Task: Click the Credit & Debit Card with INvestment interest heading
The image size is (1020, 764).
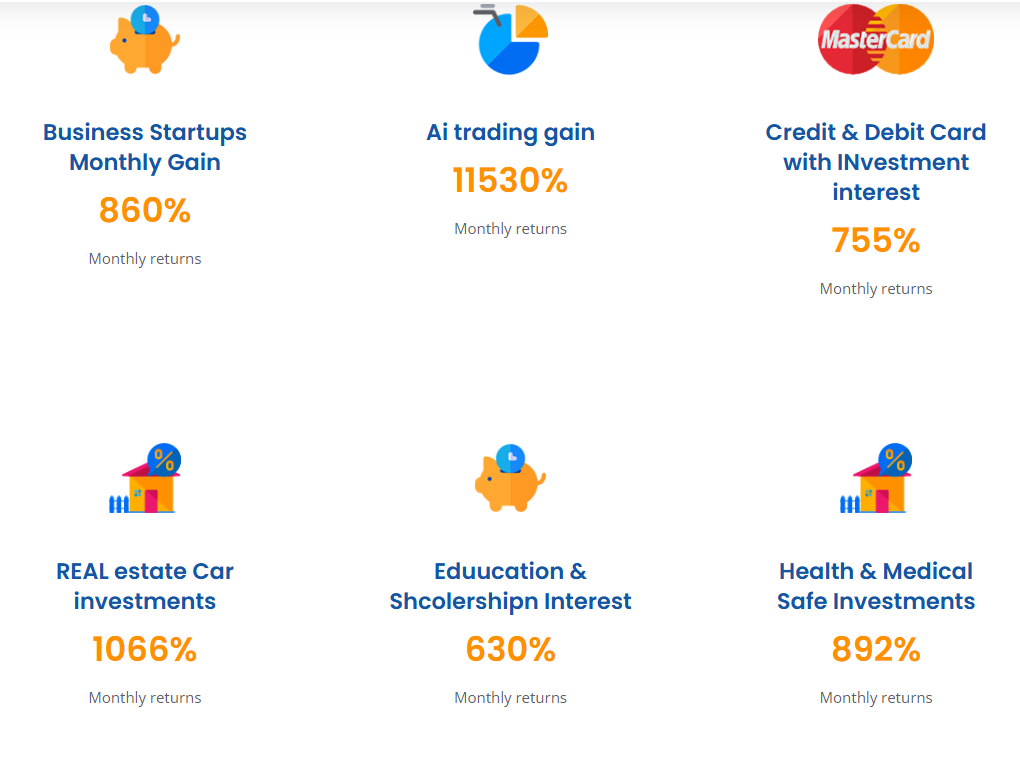Action: click(x=876, y=162)
